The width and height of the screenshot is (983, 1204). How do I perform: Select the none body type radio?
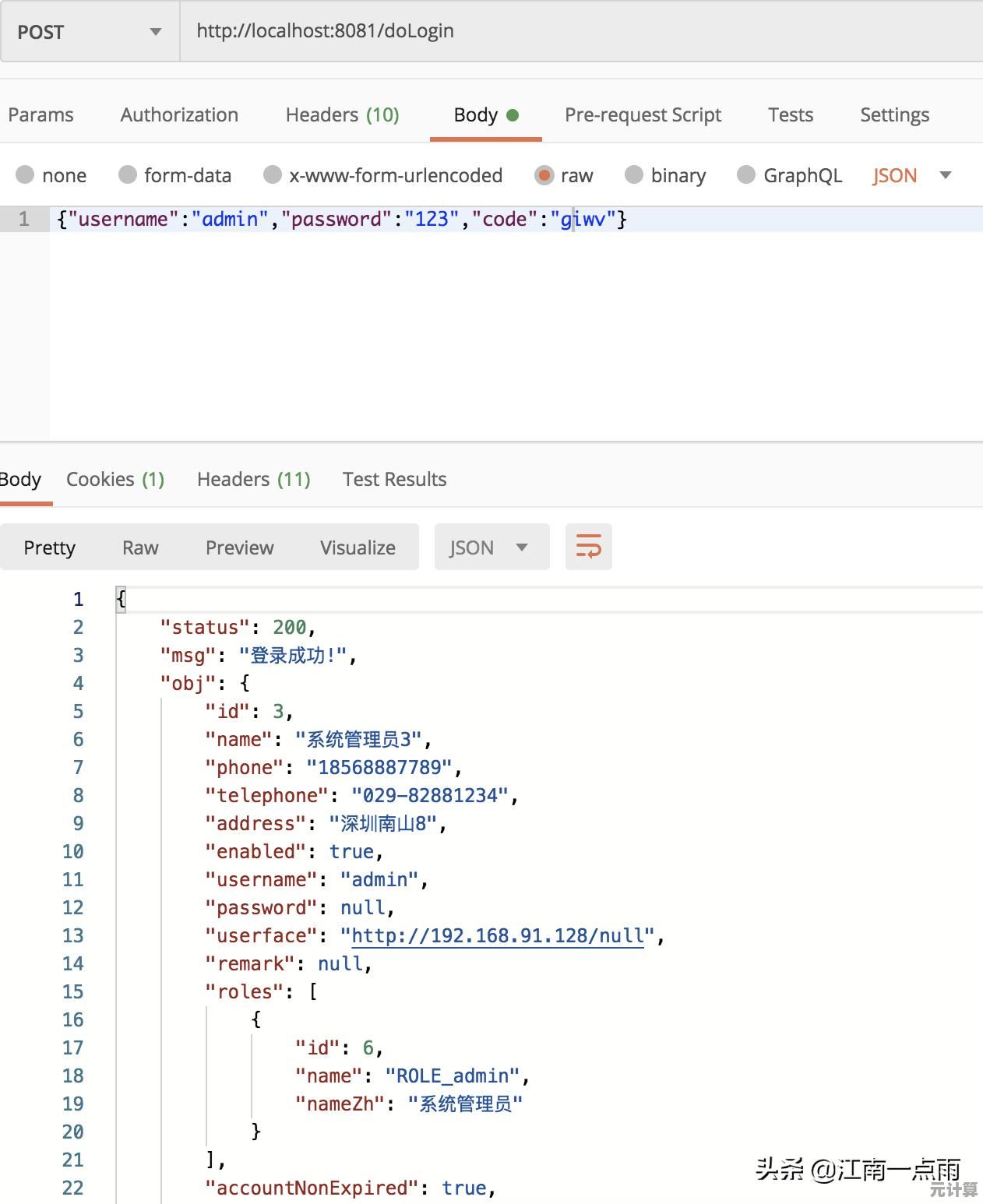coord(26,175)
